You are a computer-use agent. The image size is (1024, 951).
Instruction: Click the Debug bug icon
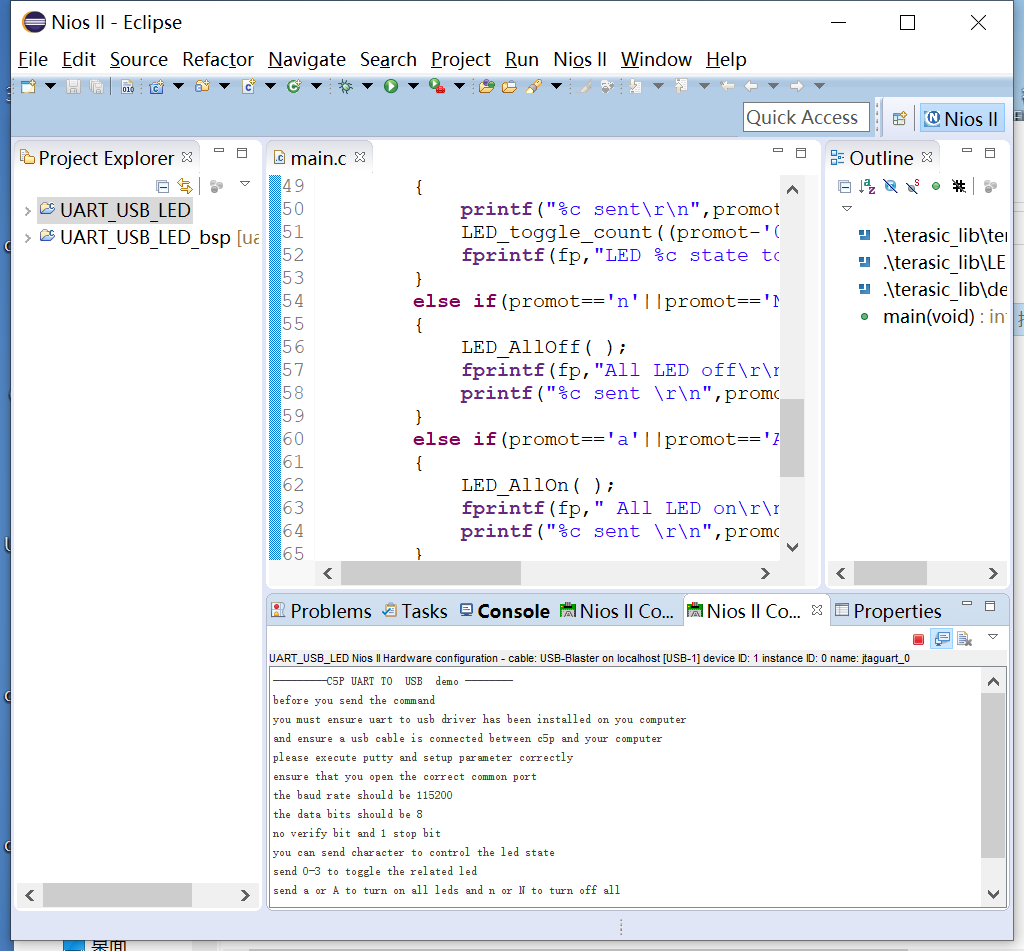pos(345,86)
